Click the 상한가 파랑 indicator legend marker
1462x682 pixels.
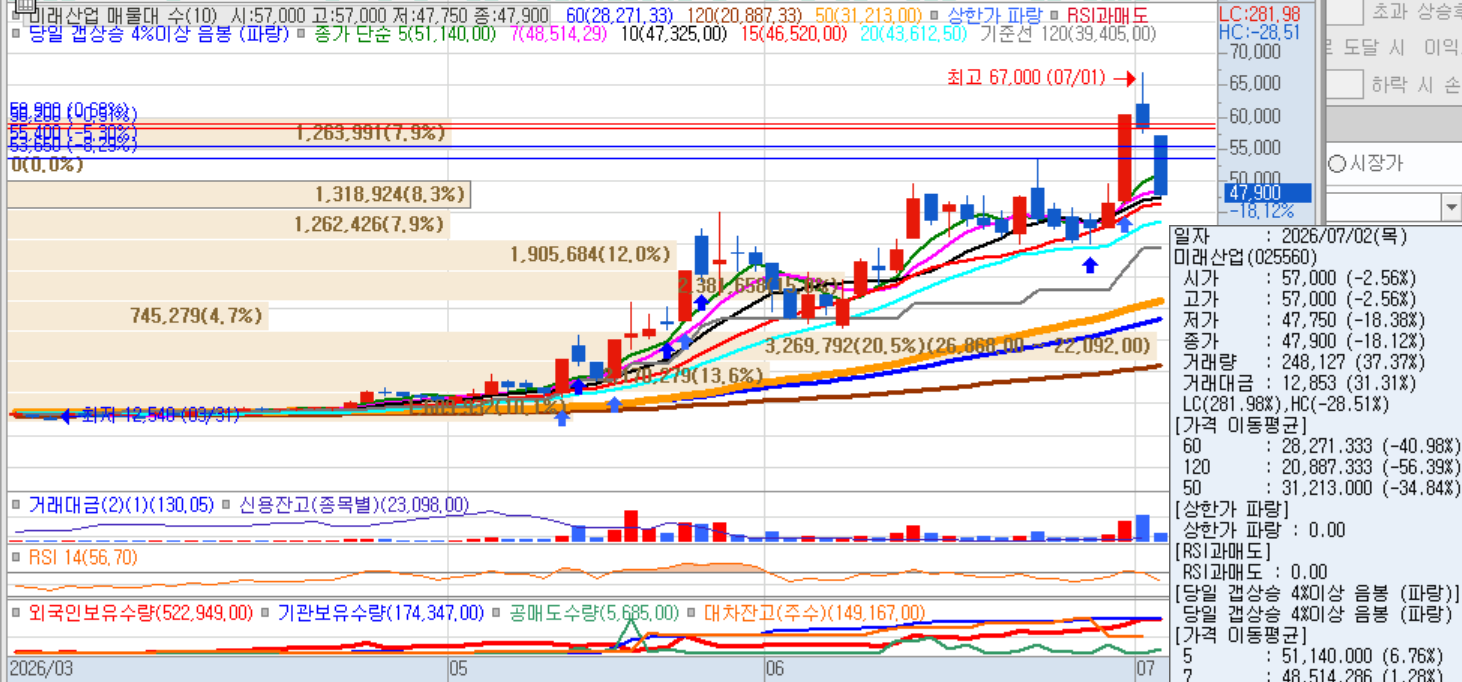coord(932,16)
